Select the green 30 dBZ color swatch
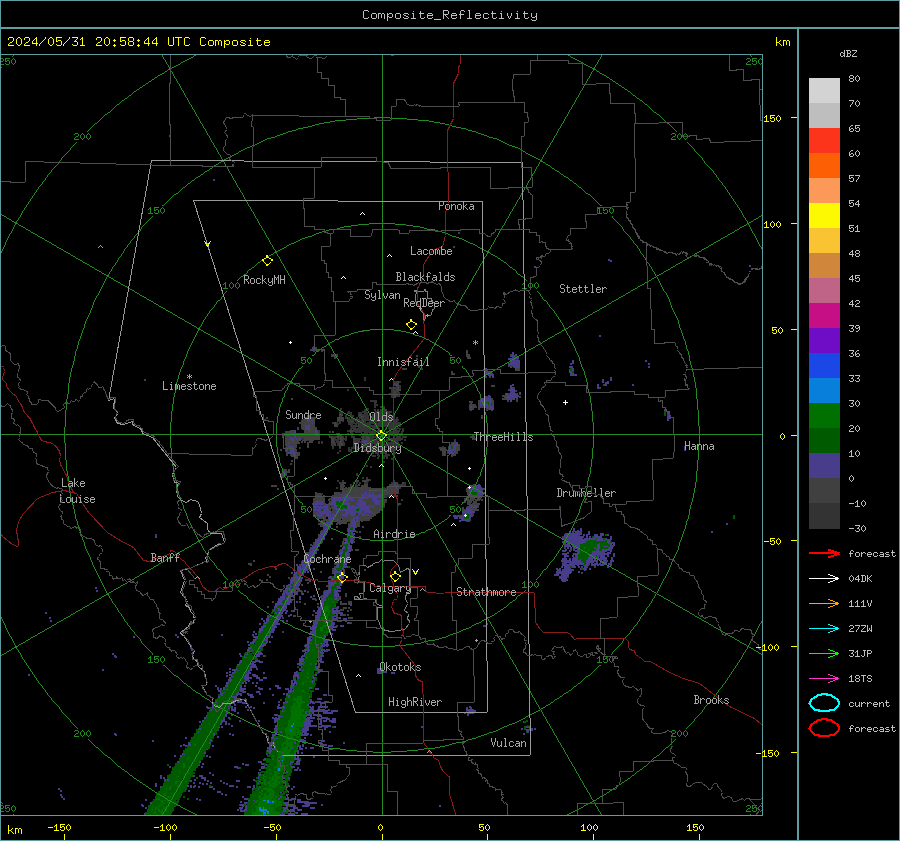This screenshot has width=900, height=841. pyautogui.click(x=824, y=415)
